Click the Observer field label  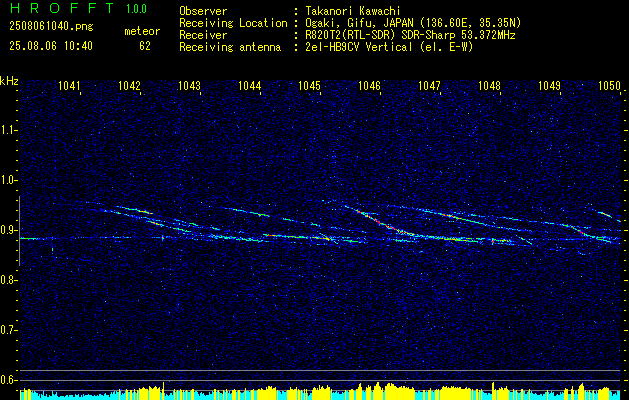(203, 12)
